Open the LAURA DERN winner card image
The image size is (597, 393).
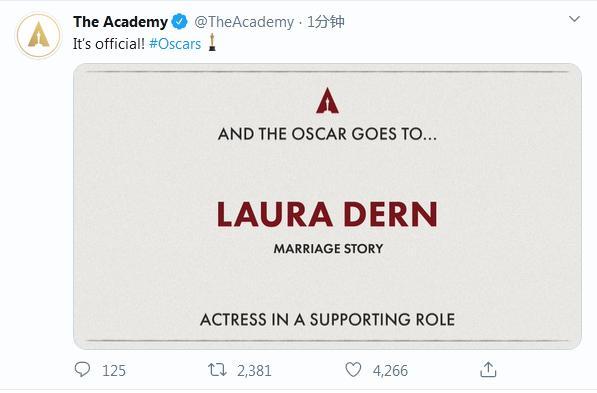tap(327, 206)
